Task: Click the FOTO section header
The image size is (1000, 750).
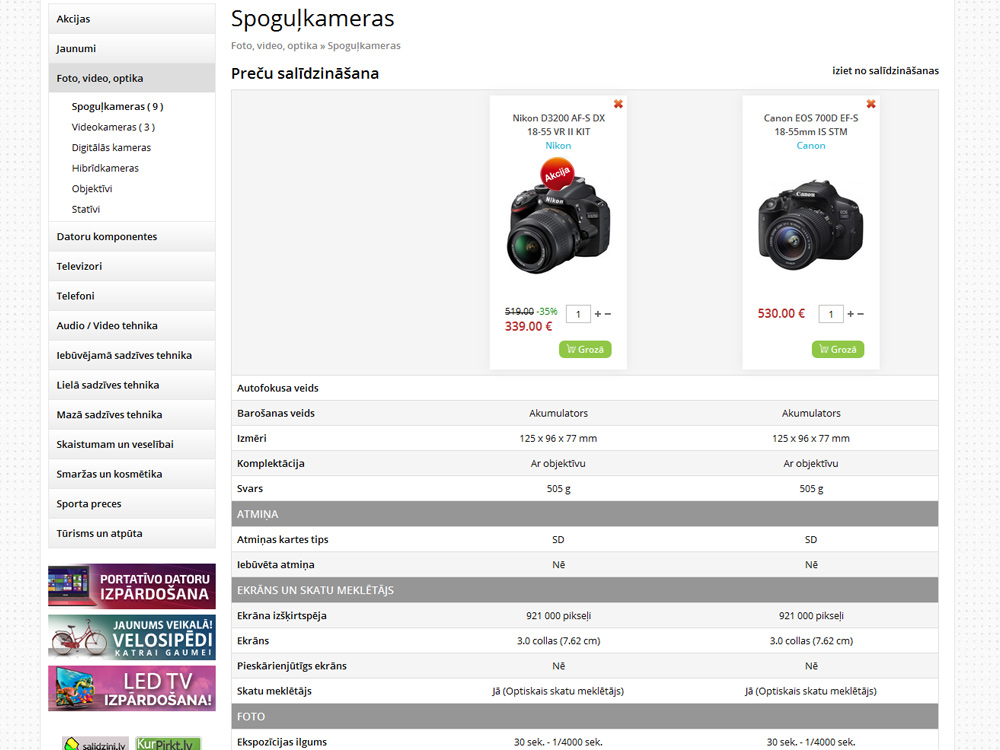Action: coord(584,717)
